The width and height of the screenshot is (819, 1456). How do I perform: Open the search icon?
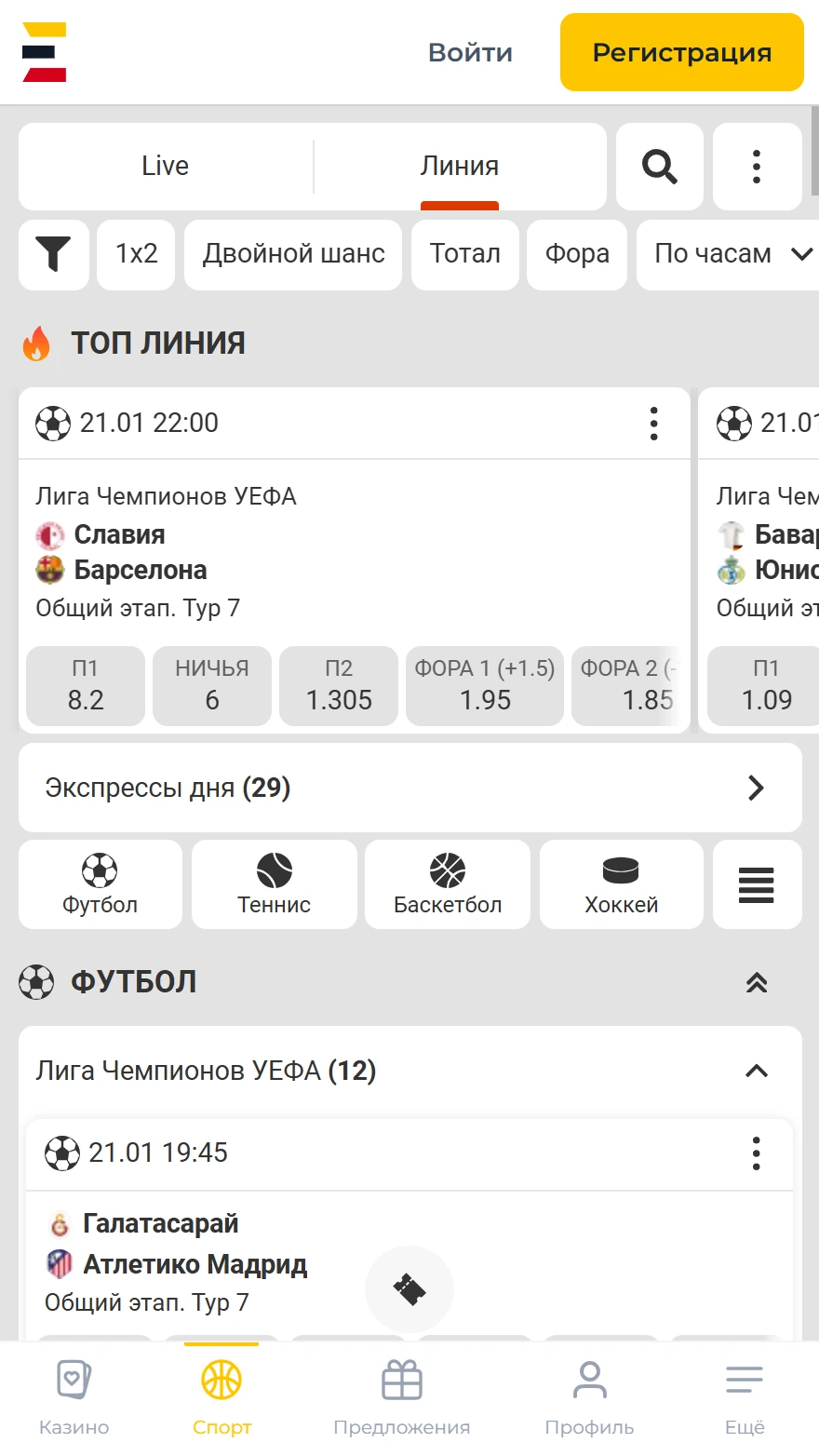coord(659,167)
